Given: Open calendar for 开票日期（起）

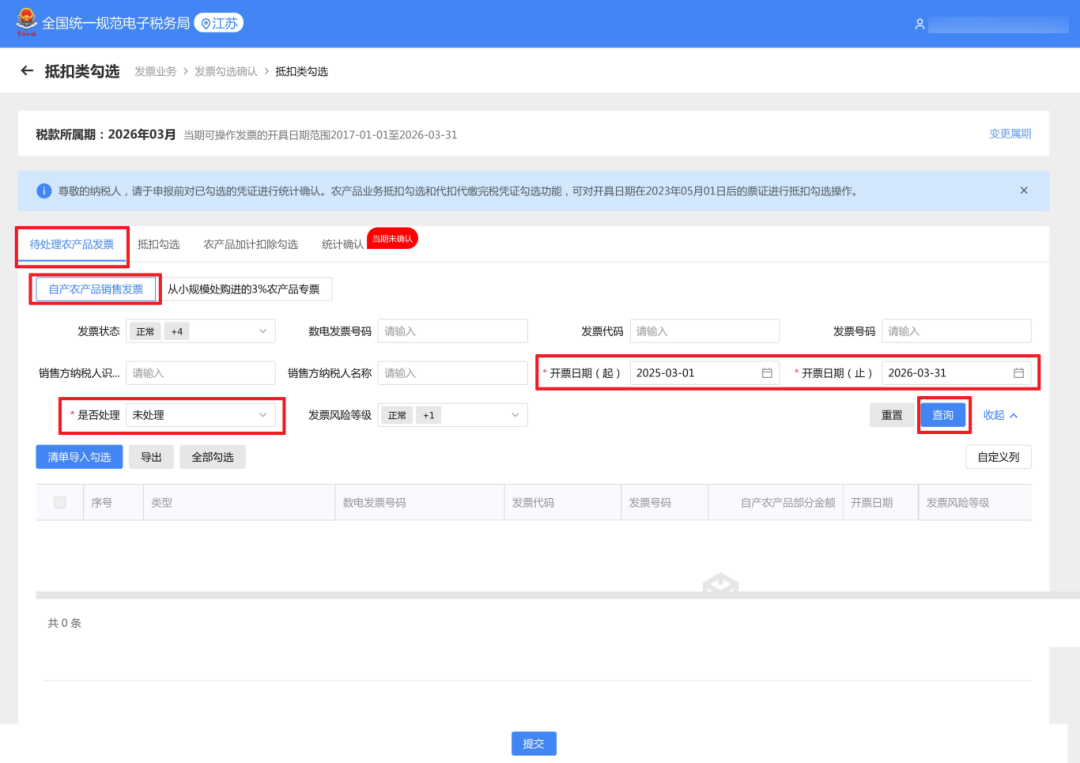Looking at the screenshot, I should [x=767, y=373].
